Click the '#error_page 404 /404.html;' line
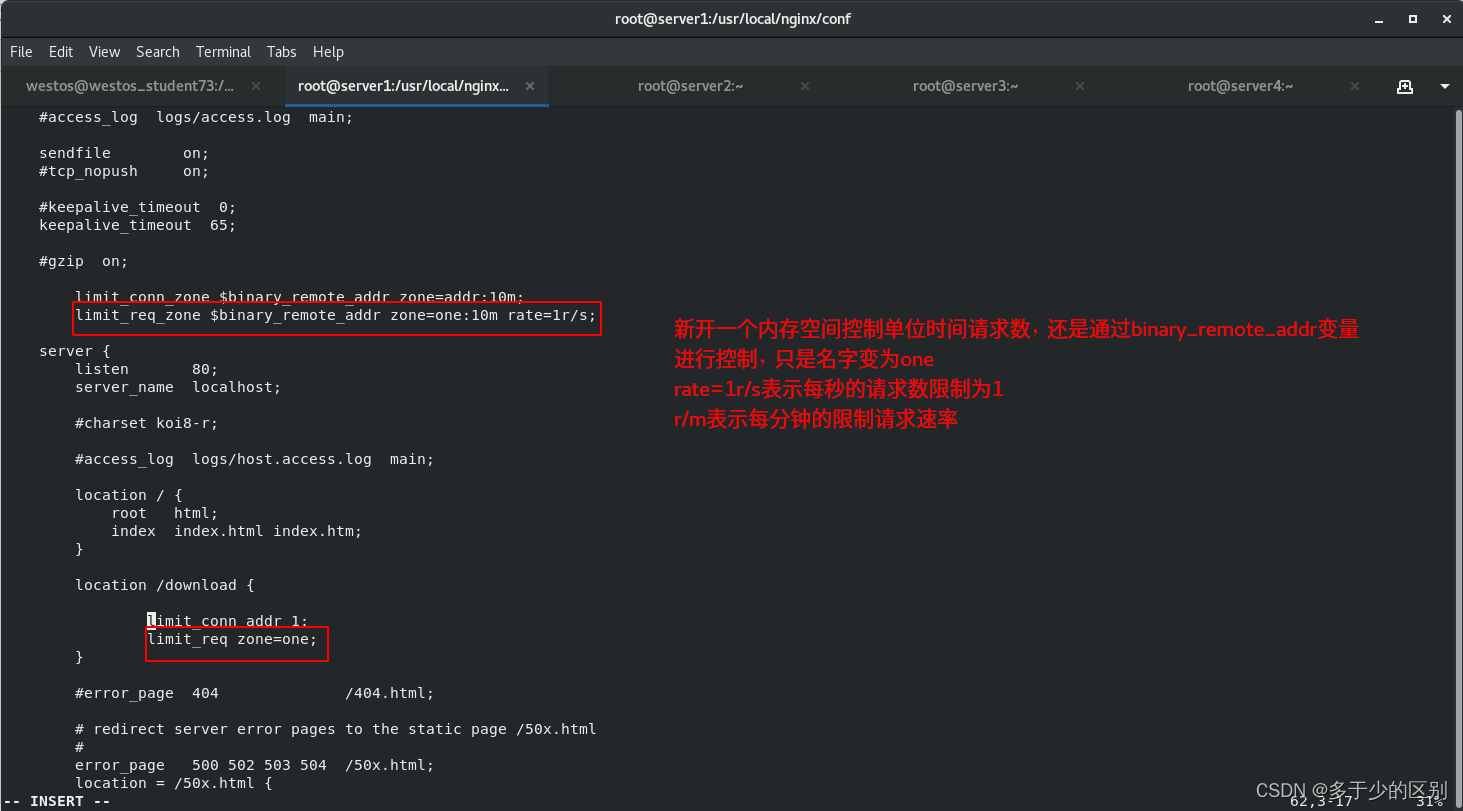 [x=254, y=693]
